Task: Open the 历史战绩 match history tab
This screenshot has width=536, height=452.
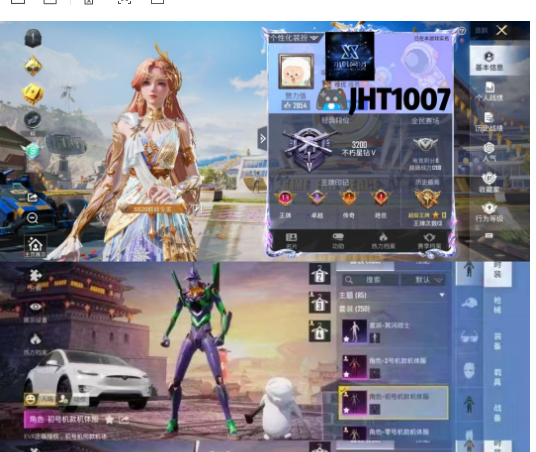Action: 489,122
